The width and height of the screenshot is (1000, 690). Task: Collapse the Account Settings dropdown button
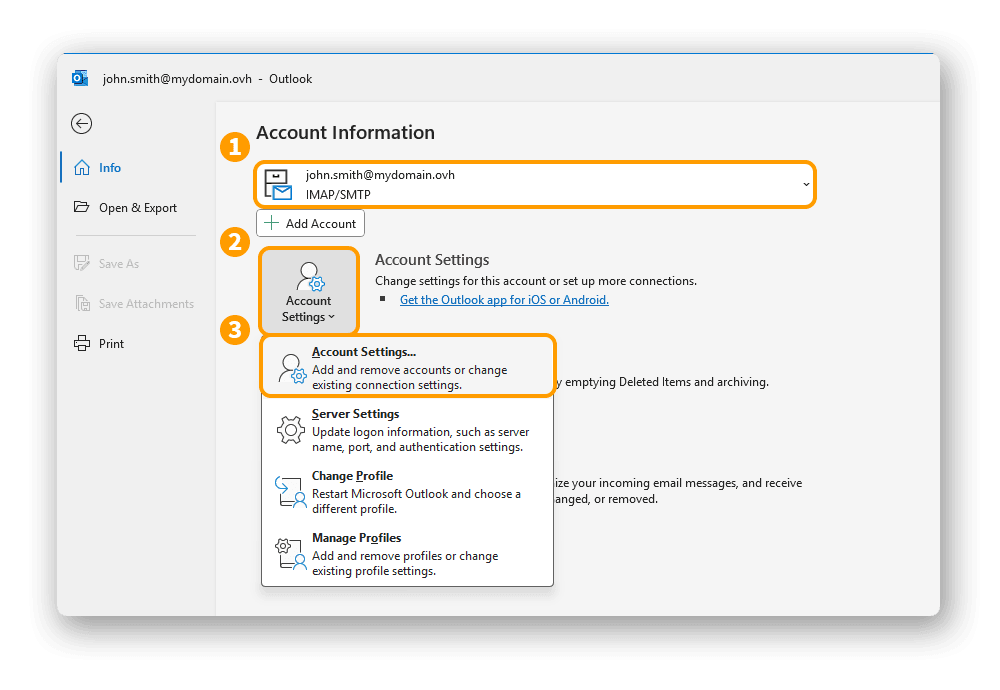[309, 291]
